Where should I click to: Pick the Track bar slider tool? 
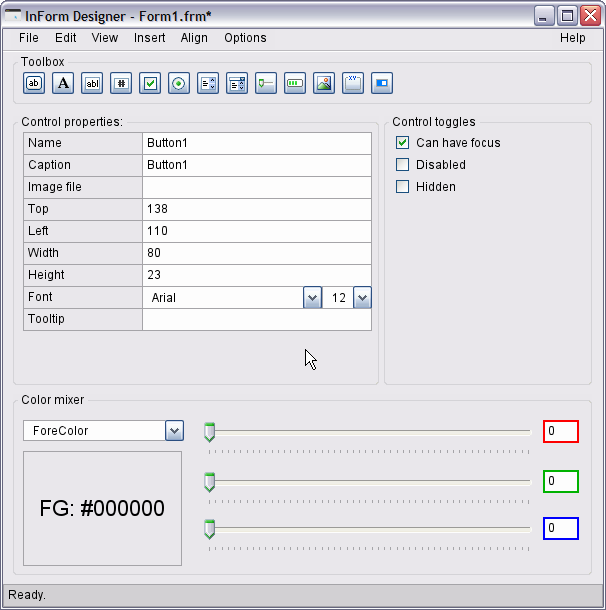pos(266,83)
